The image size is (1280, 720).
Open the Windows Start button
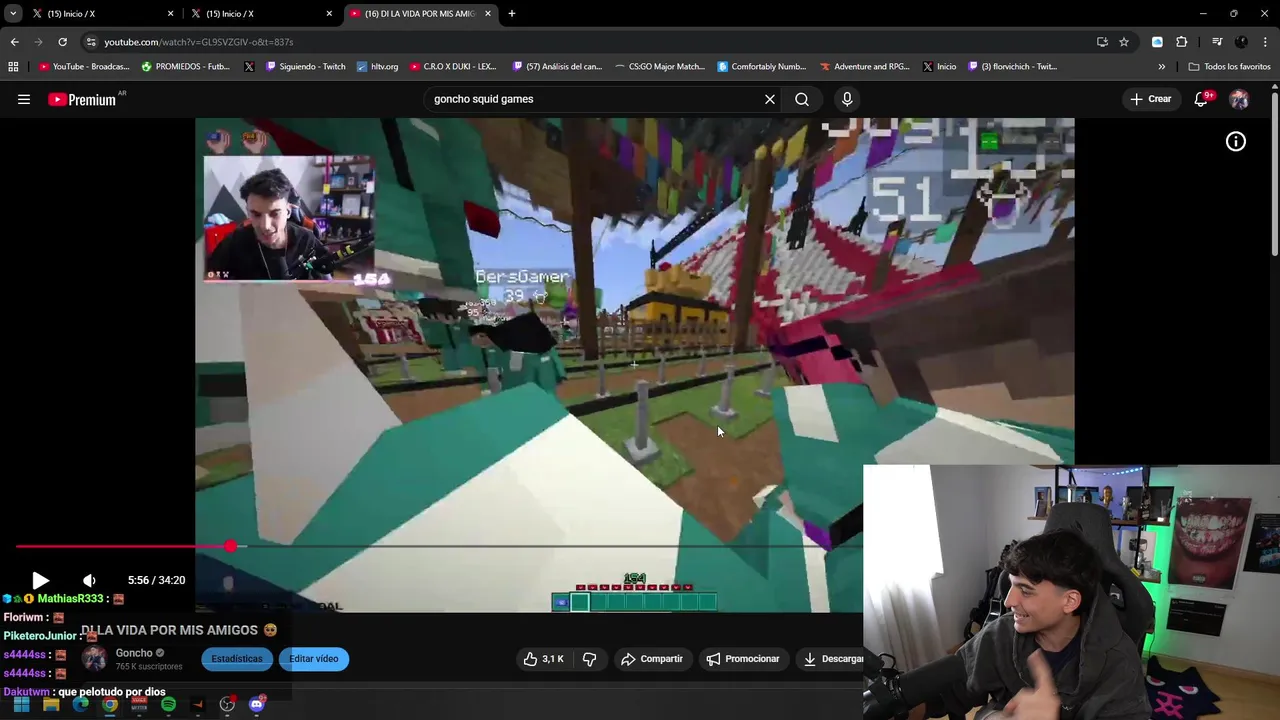tap(21, 705)
